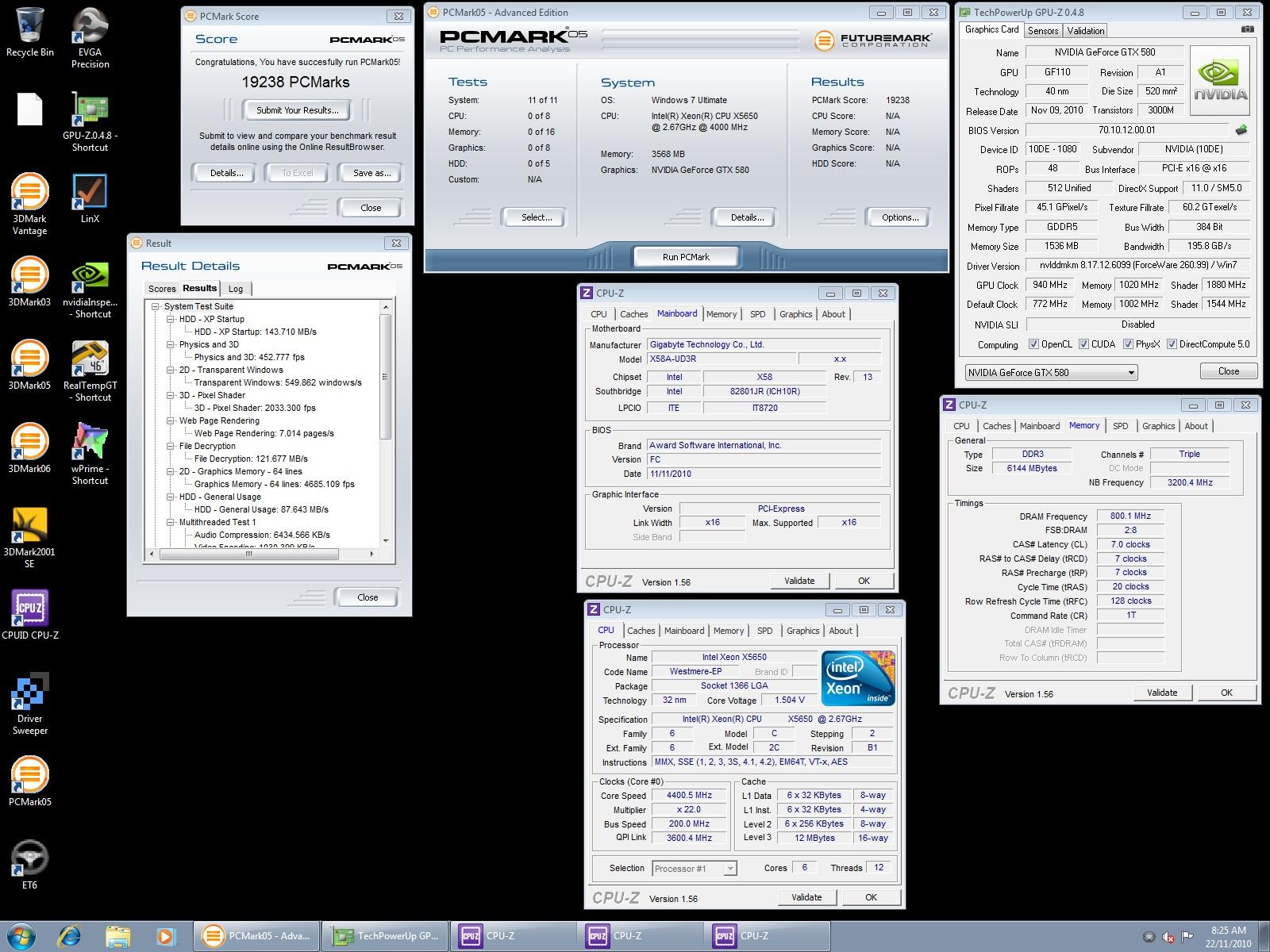
Task: Collapse System Test Suite tree node
Action: (x=156, y=306)
